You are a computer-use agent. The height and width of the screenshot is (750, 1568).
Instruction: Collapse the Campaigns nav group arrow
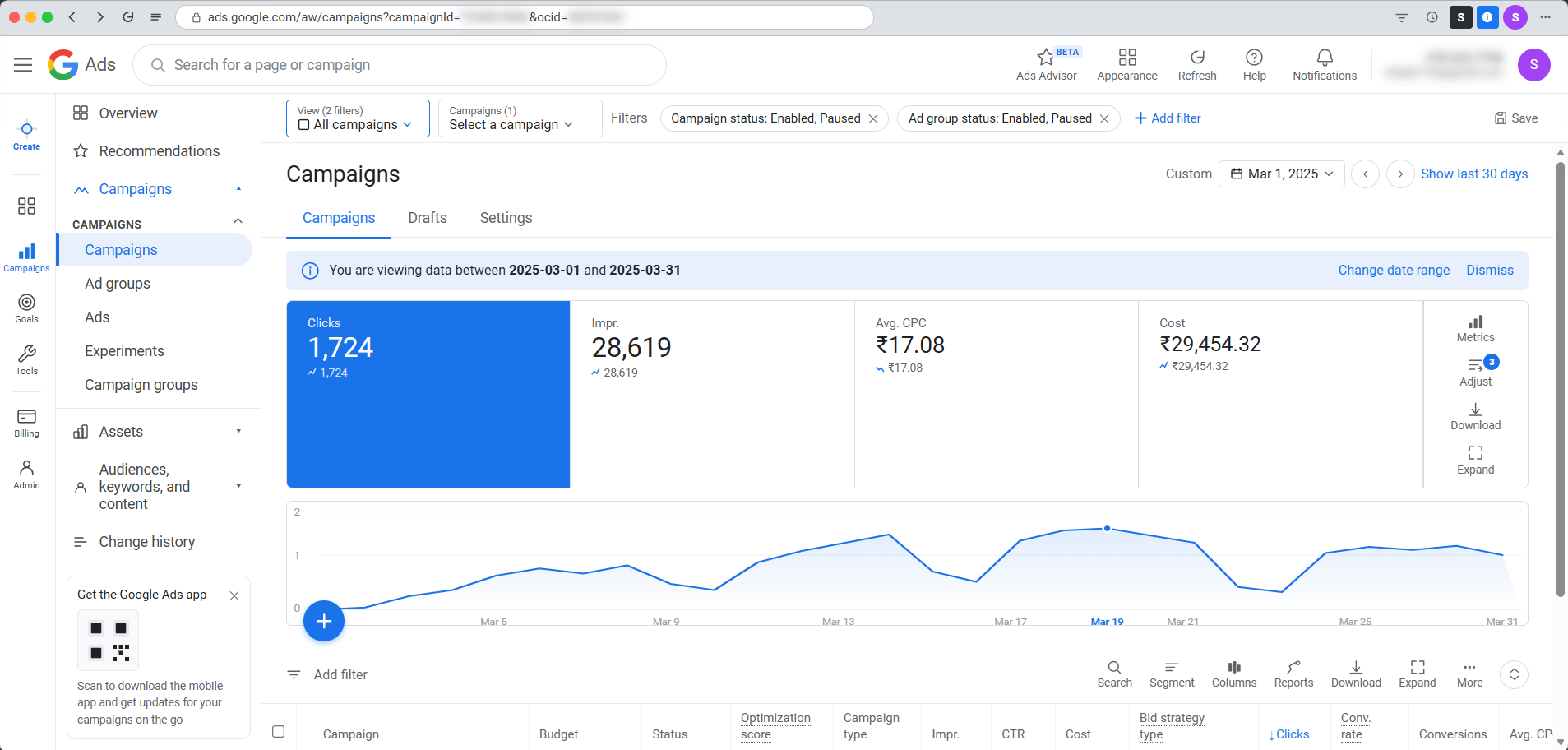pos(238,189)
